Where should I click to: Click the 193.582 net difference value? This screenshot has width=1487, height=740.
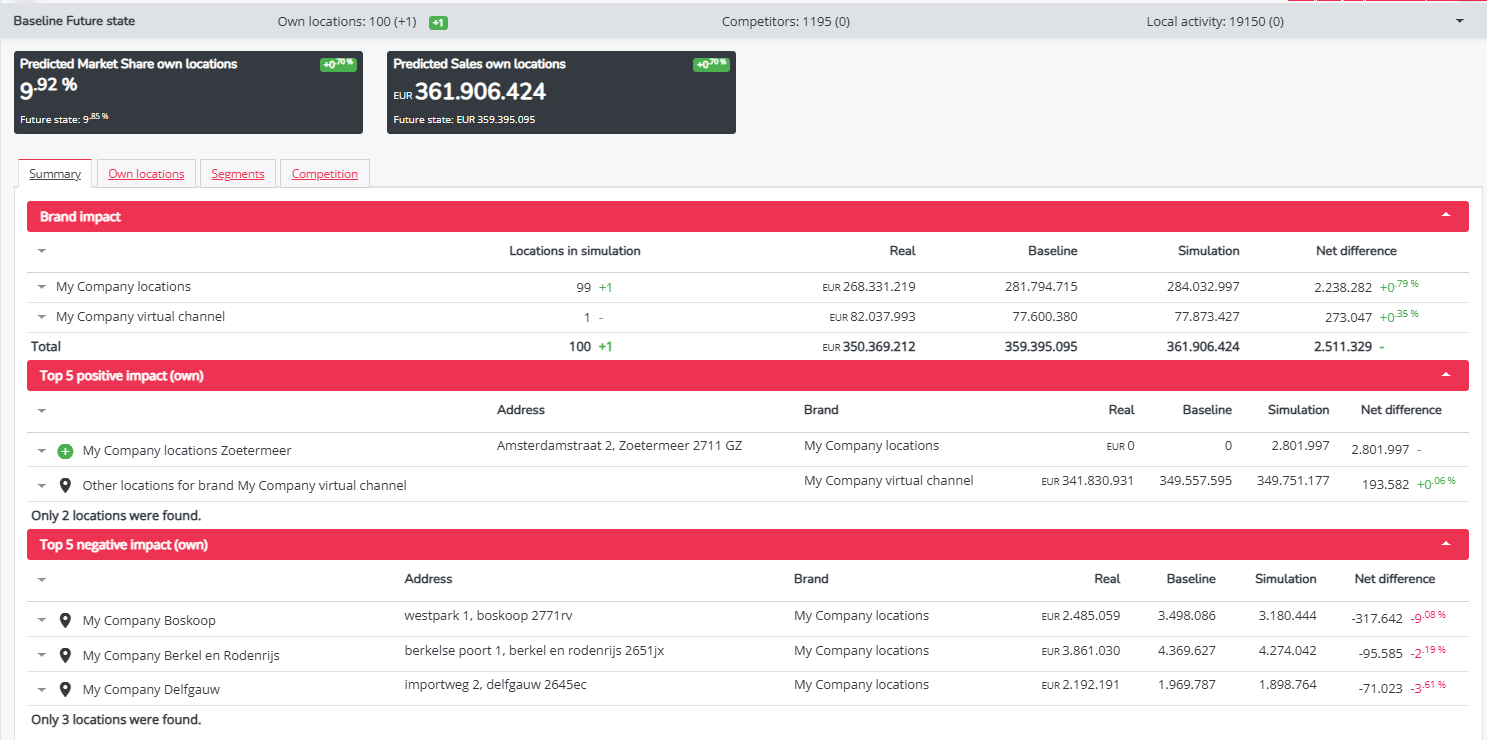tap(1386, 485)
